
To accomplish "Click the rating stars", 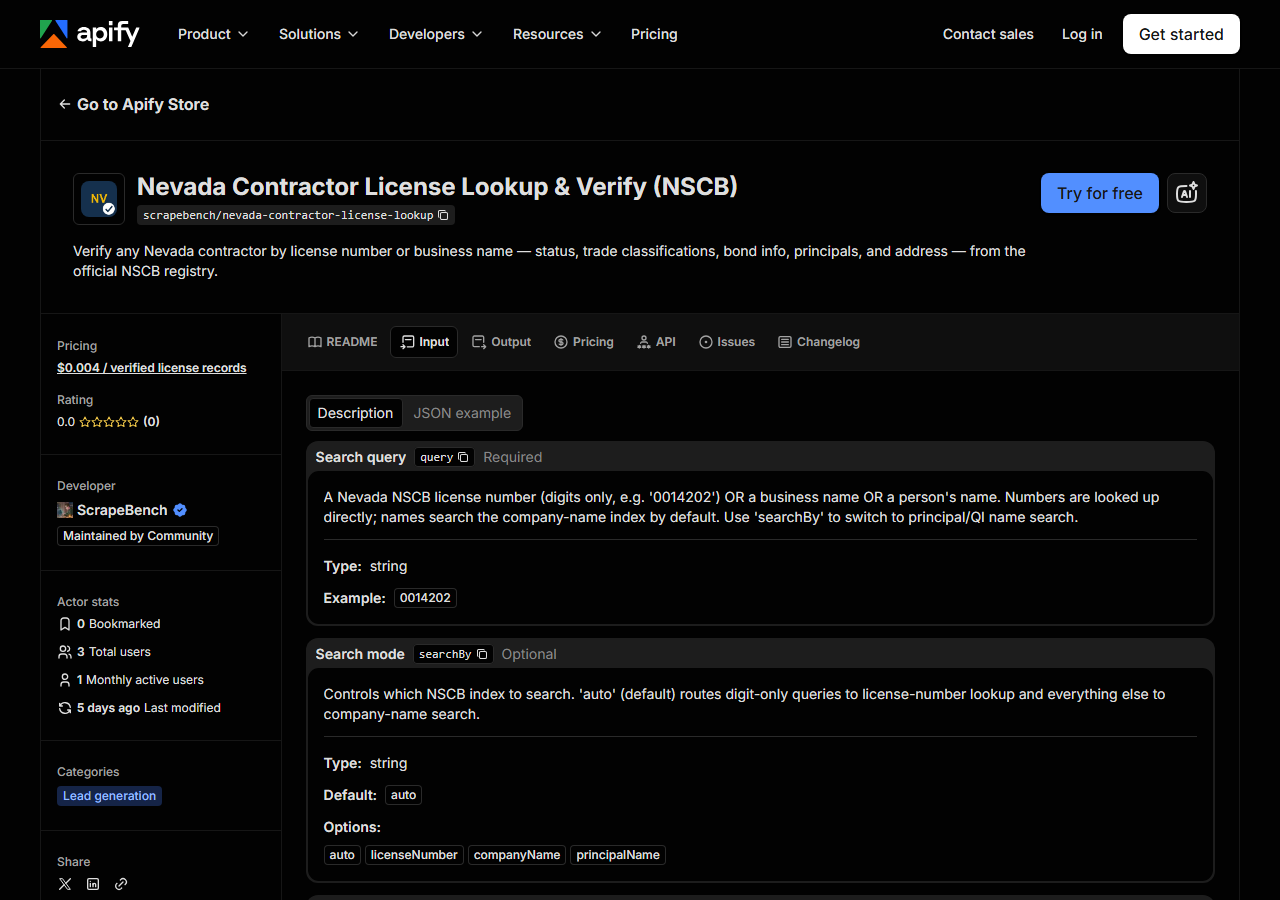I will click(109, 422).
